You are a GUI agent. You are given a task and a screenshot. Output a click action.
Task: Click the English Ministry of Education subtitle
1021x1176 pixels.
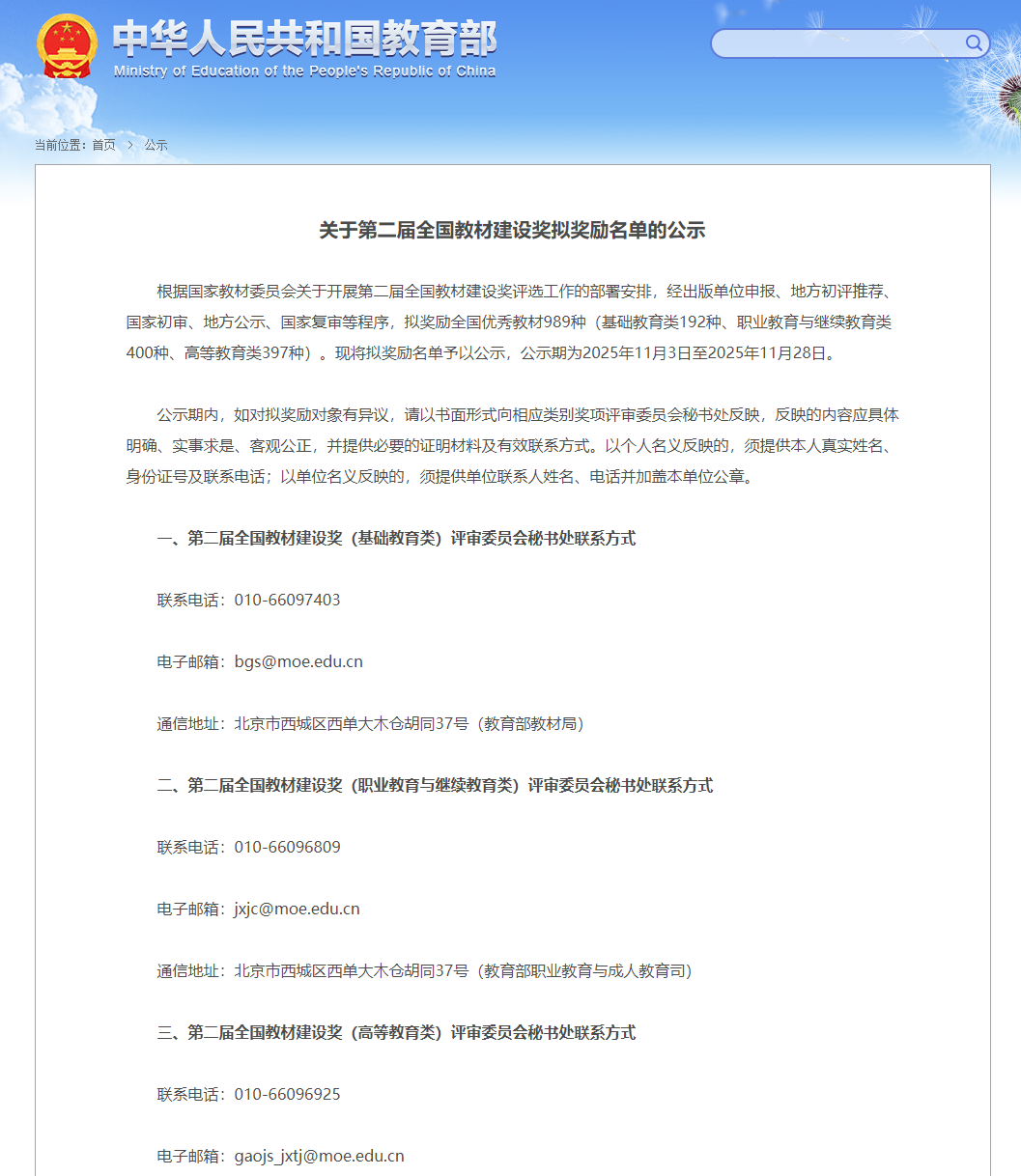pyautogui.click(x=304, y=71)
